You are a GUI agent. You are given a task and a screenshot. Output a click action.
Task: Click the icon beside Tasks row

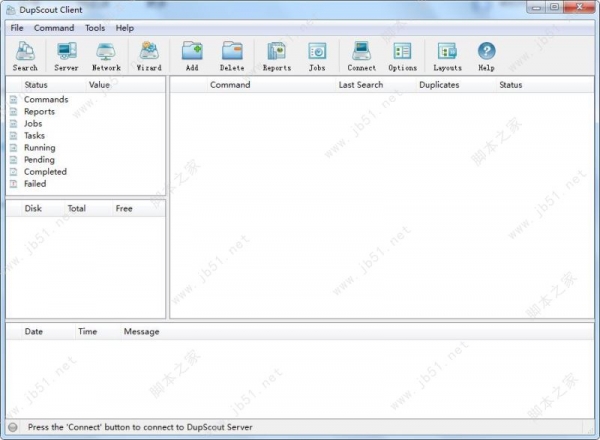coord(13,135)
